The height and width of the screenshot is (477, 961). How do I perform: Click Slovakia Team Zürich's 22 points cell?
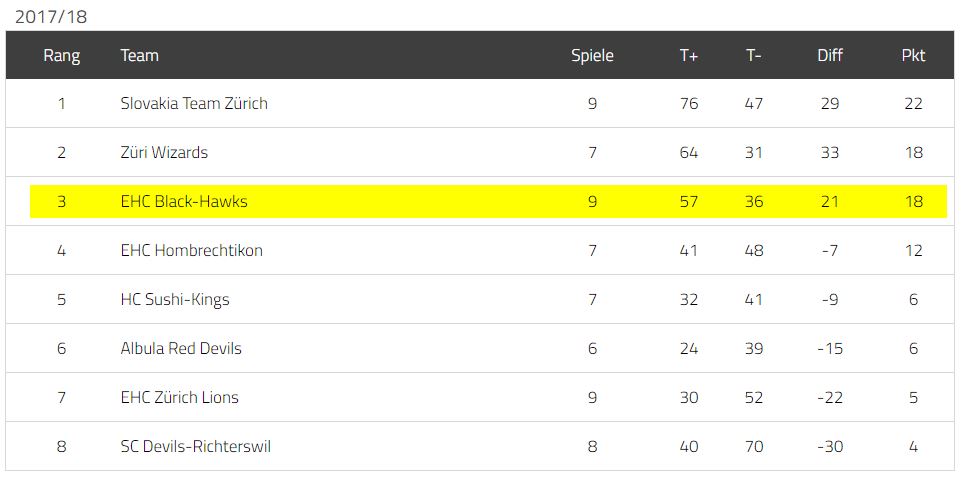pyautogui.click(x=913, y=103)
